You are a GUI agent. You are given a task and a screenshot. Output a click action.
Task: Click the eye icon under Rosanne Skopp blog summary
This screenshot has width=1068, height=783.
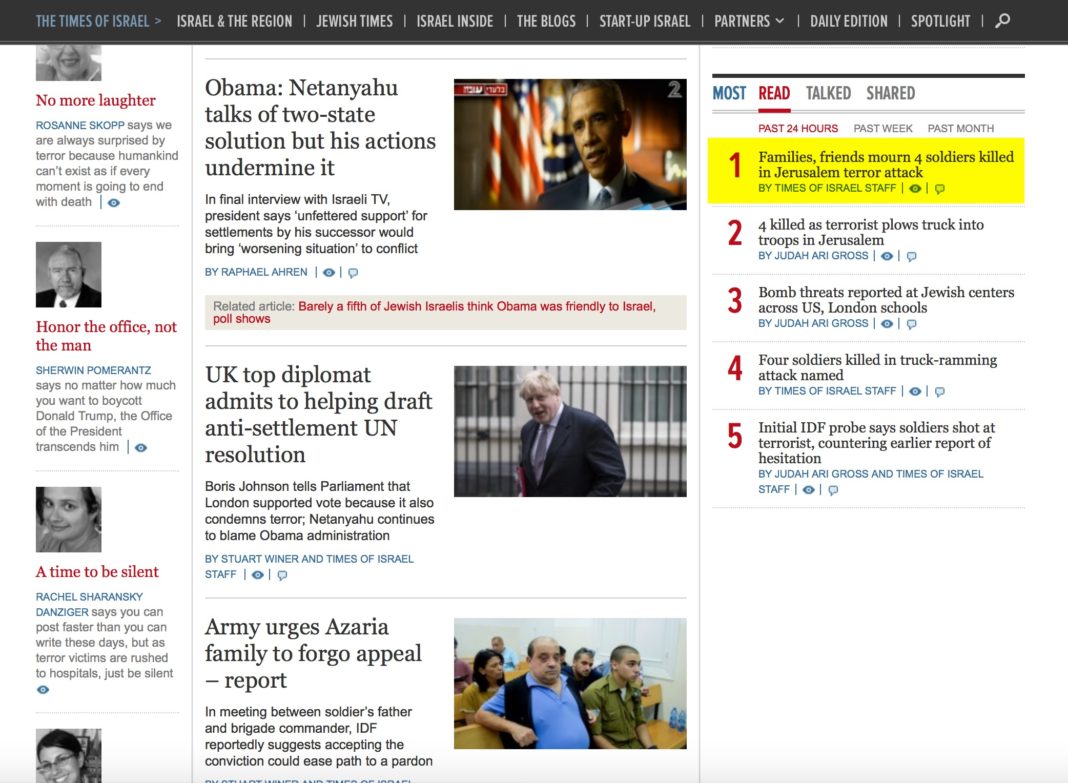coord(114,203)
